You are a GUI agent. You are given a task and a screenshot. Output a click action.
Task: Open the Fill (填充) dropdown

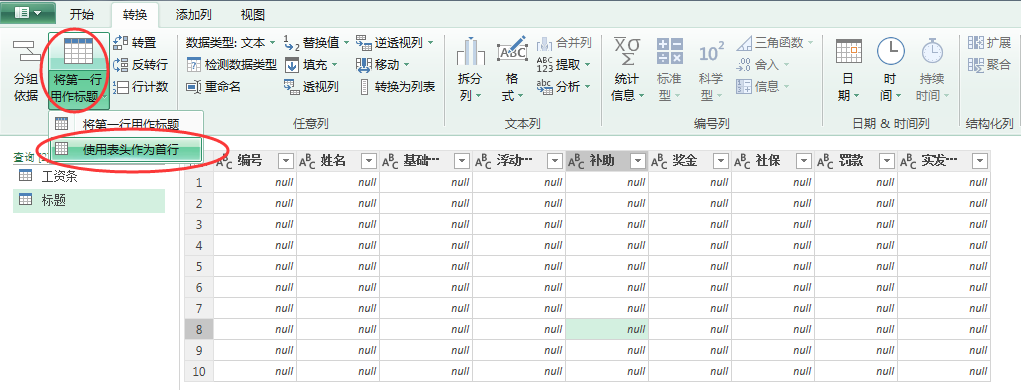[335, 65]
